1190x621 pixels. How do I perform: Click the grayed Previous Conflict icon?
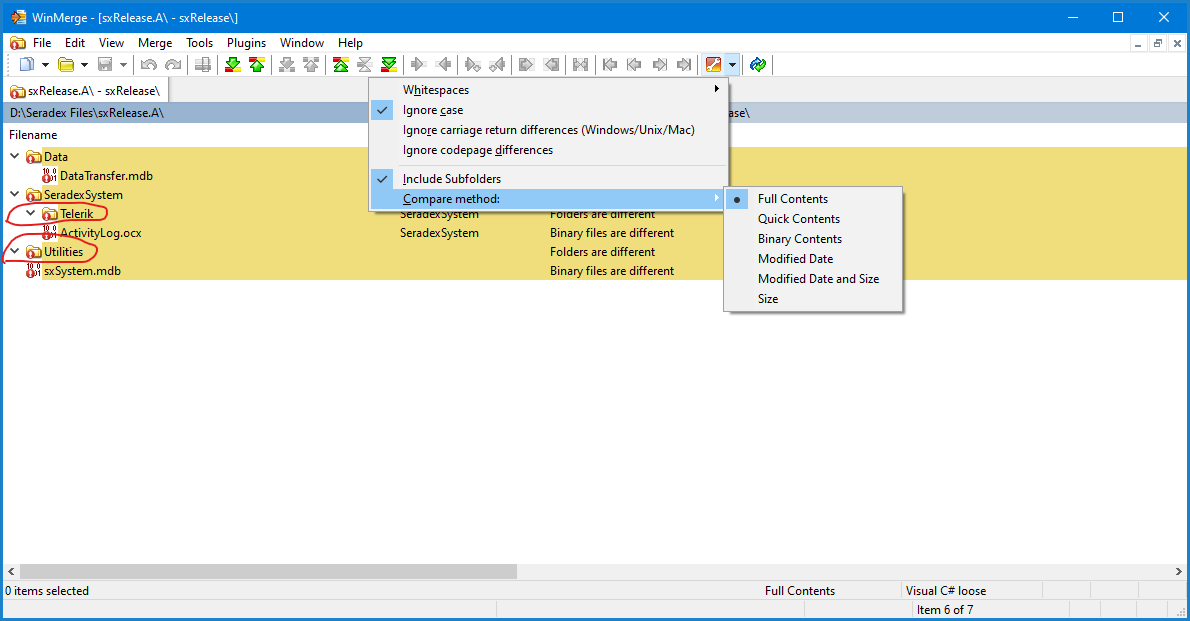311,65
